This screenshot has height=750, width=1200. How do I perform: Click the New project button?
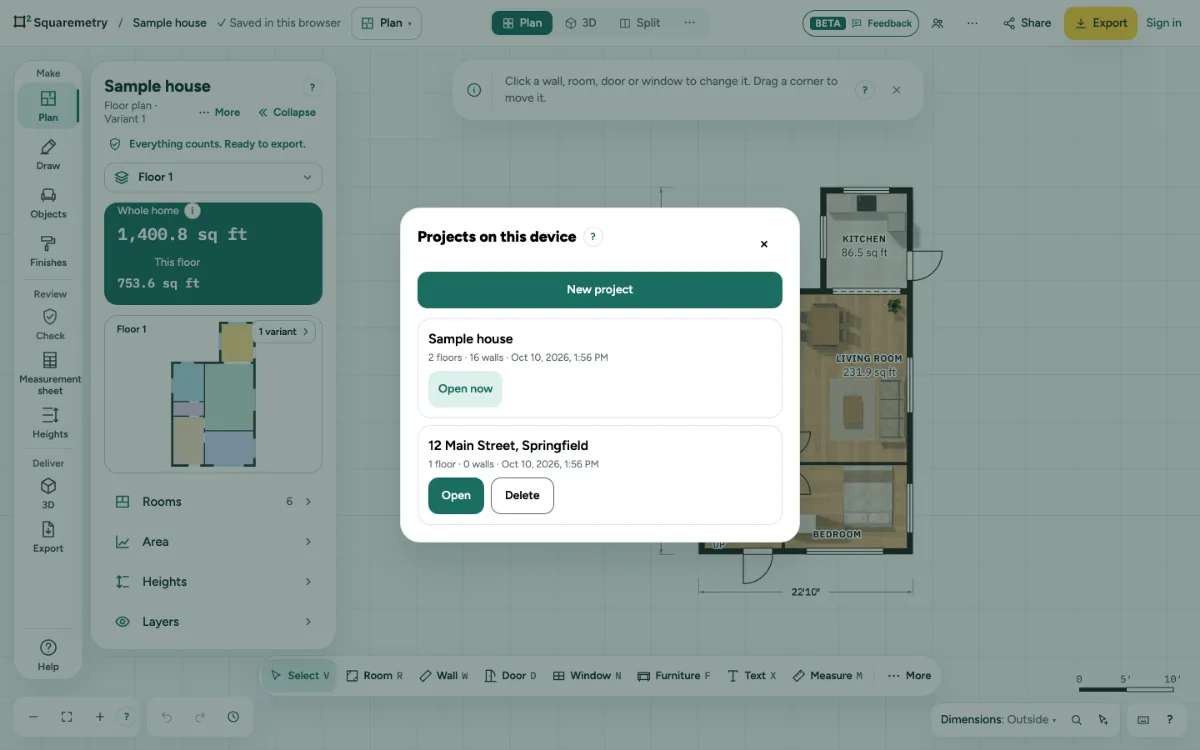pos(600,290)
